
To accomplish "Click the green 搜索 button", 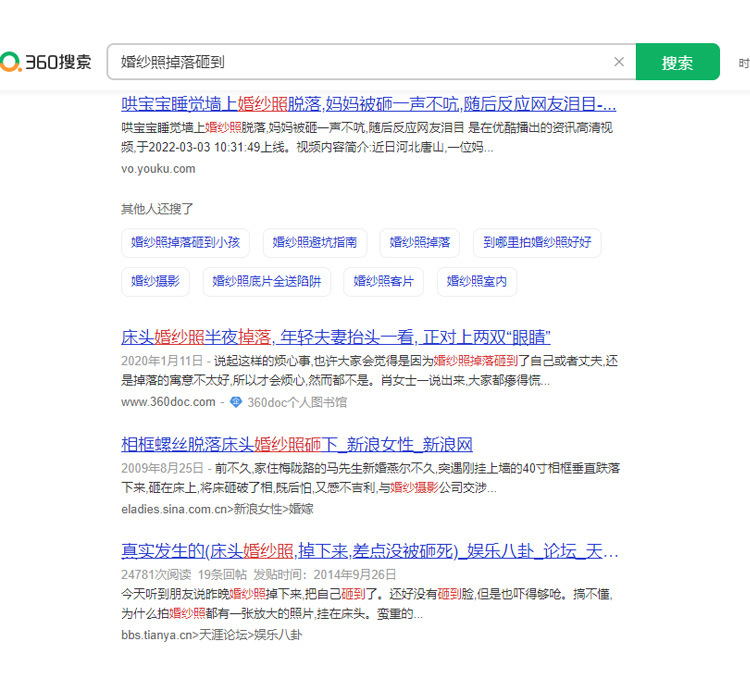I will (677, 62).
